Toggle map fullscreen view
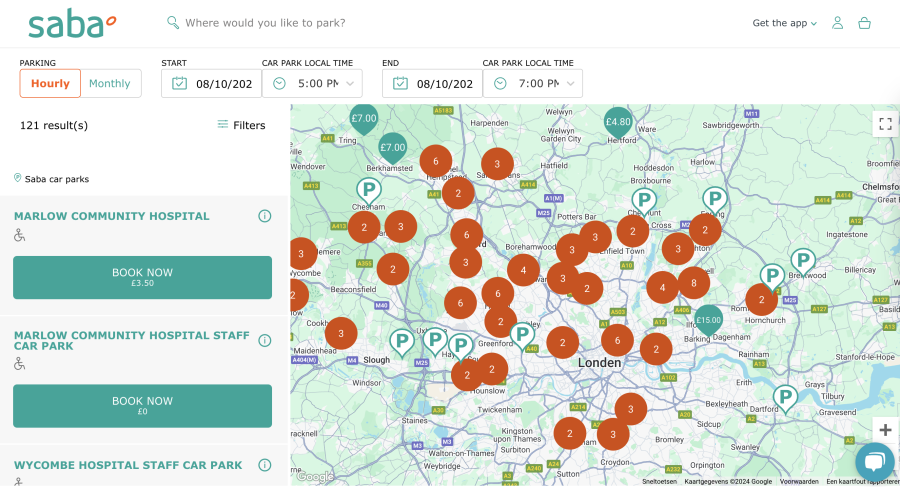The image size is (900, 487). [x=885, y=124]
